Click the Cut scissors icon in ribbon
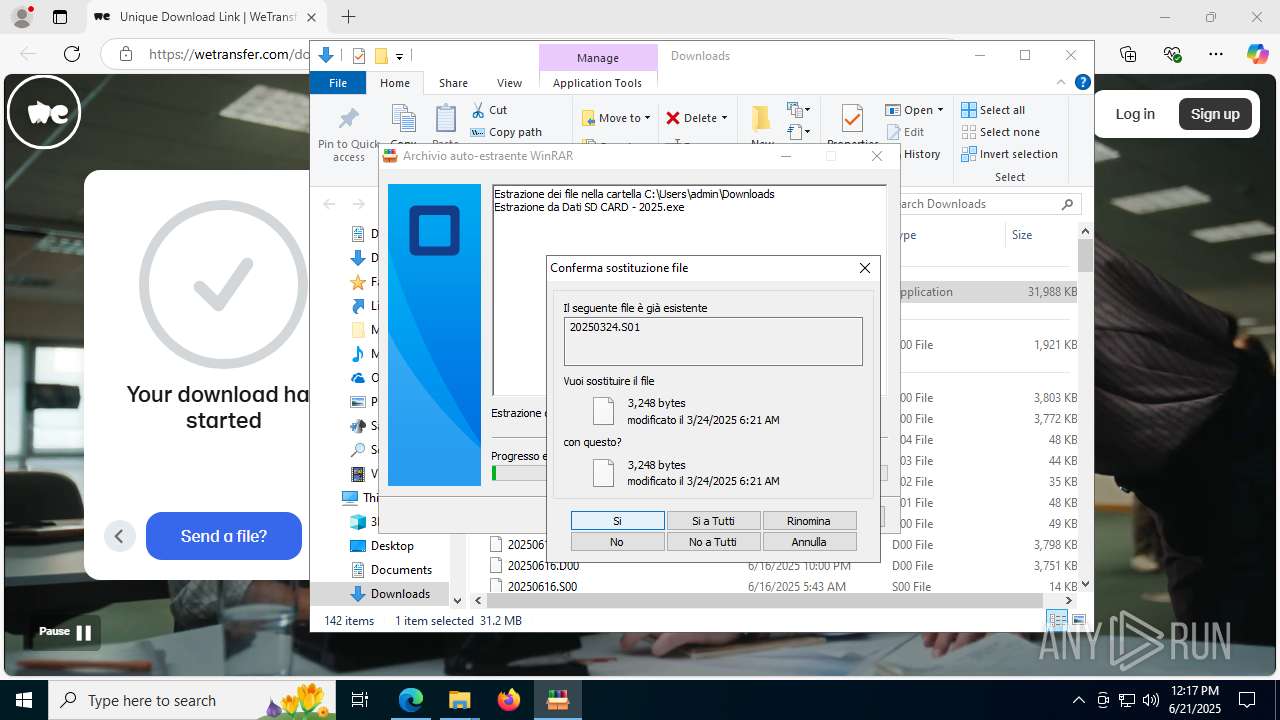Viewport: 1280px width, 720px height. tap(478, 110)
